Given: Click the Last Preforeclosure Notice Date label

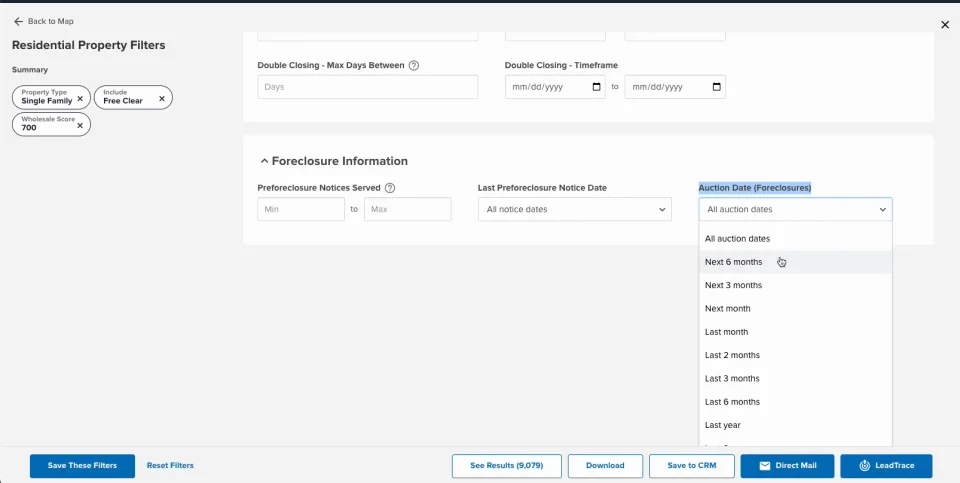Looking at the screenshot, I should [x=542, y=188].
